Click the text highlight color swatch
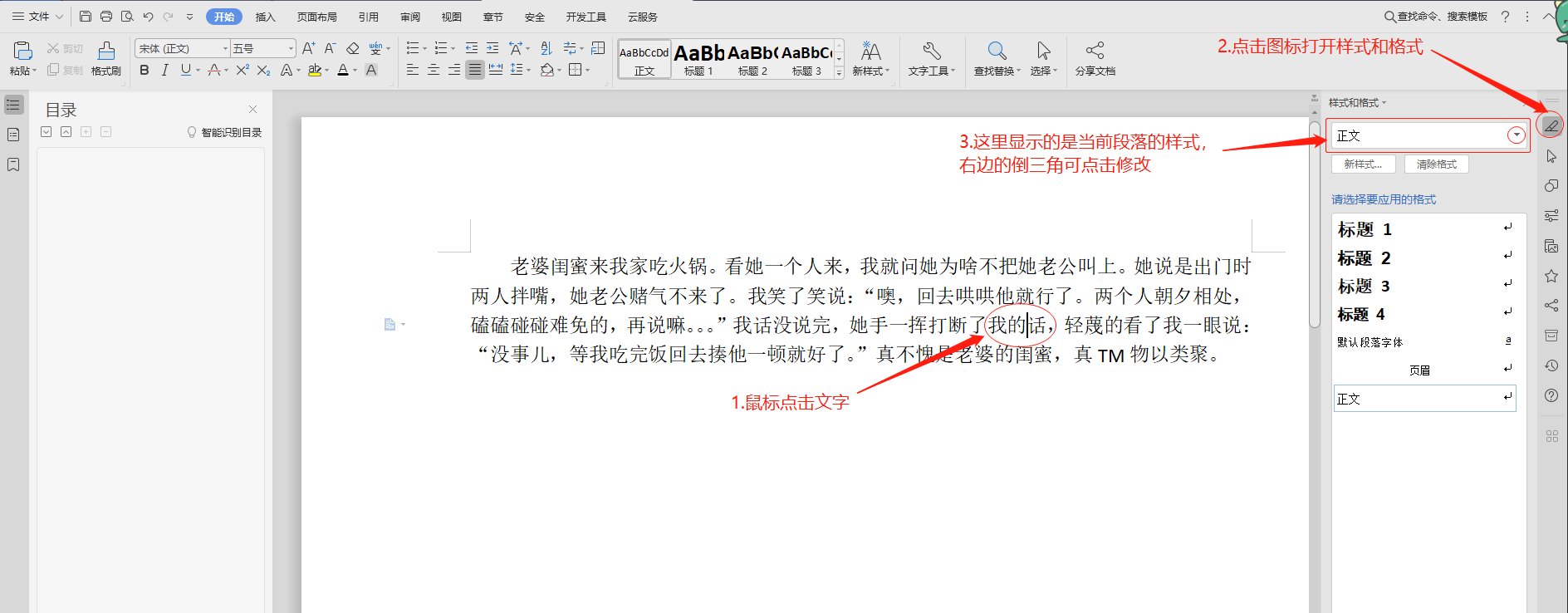The width and height of the screenshot is (1568, 613). 315,70
